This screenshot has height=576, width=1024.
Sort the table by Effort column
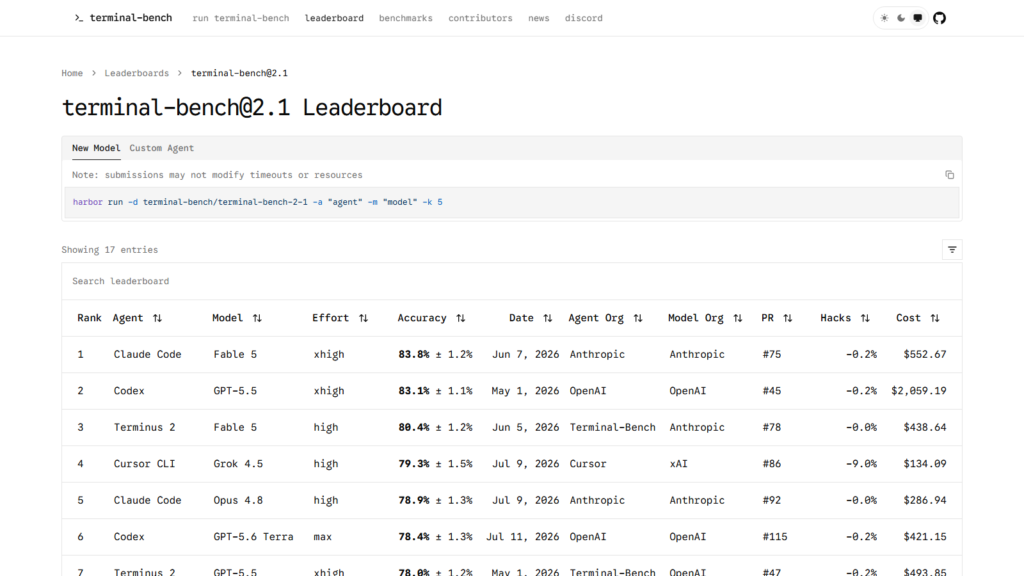(340, 318)
